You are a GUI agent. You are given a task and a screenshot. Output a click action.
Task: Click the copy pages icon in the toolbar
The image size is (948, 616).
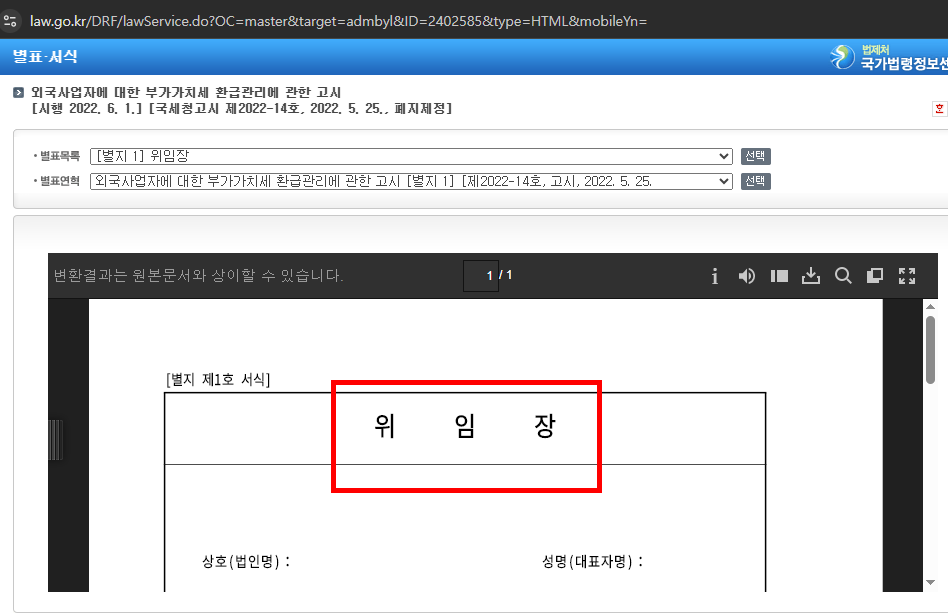(874, 276)
